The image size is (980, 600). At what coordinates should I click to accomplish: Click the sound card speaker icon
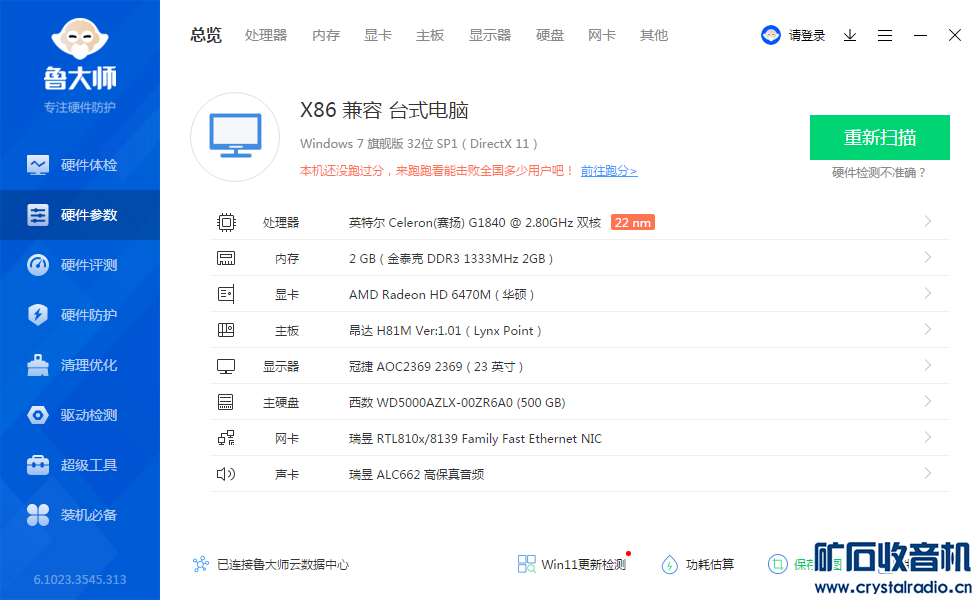[x=226, y=474]
